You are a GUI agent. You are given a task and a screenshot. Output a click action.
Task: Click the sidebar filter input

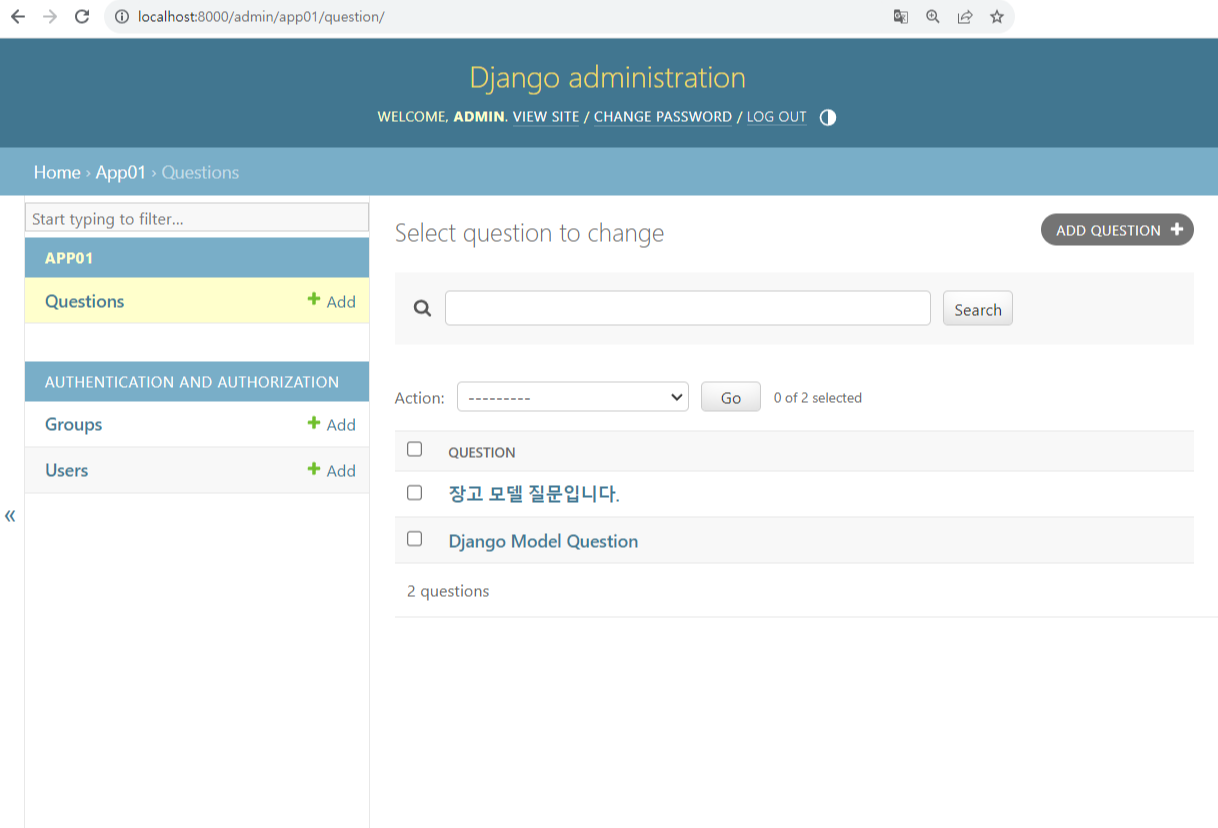tap(197, 218)
